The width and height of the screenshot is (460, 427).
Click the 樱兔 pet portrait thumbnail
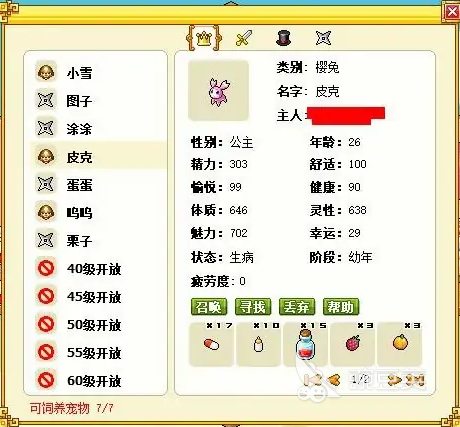click(x=218, y=91)
